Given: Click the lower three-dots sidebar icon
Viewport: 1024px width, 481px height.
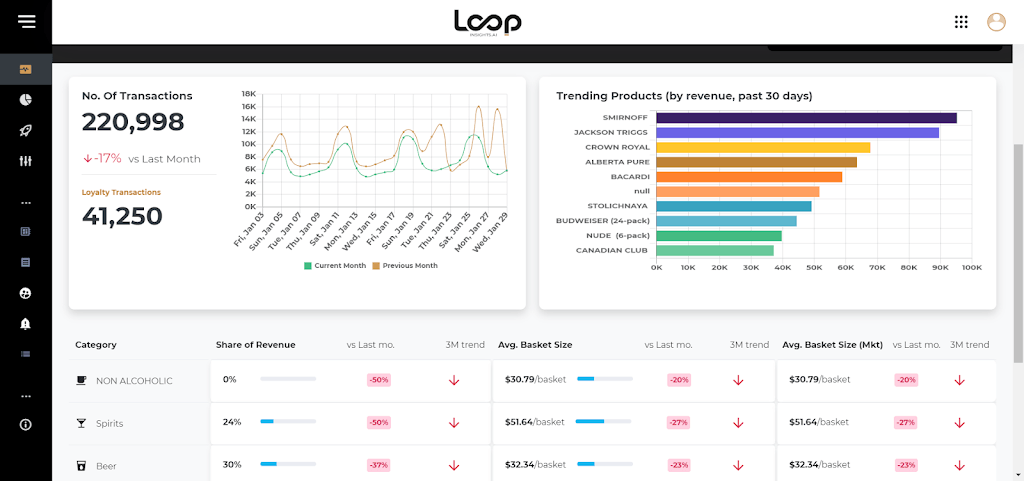Looking at the screenshot, I should (25, 396).
